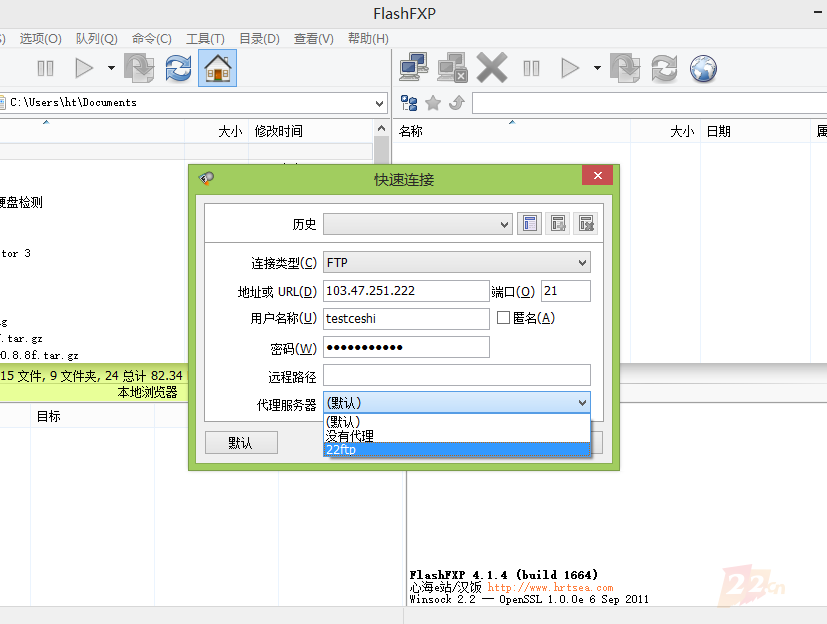
Task: Click the first history icon after 历史 dropdown
Action: coord(530,224)
